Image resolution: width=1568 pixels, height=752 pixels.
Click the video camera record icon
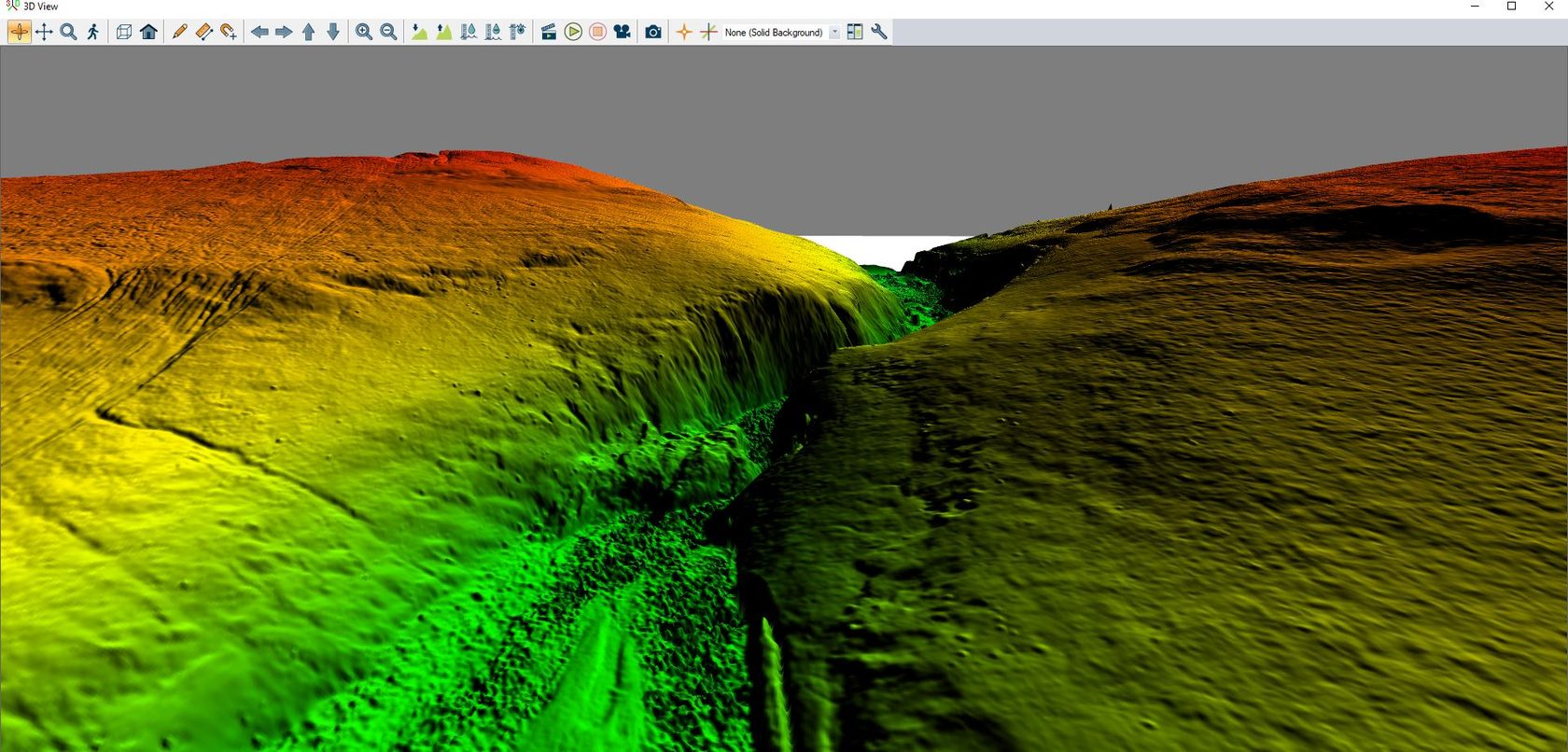pyautogui.click(x=622, y=32)
